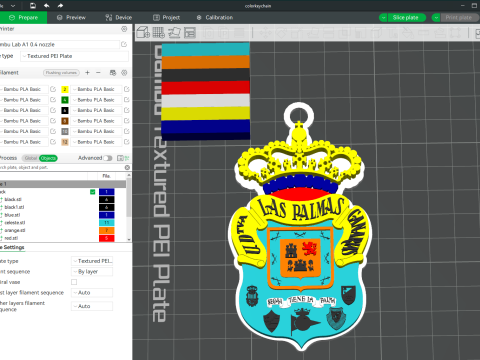Click orange.stl filament color cell 7
The height and width of the screenshot is (360, 480).
107,230
